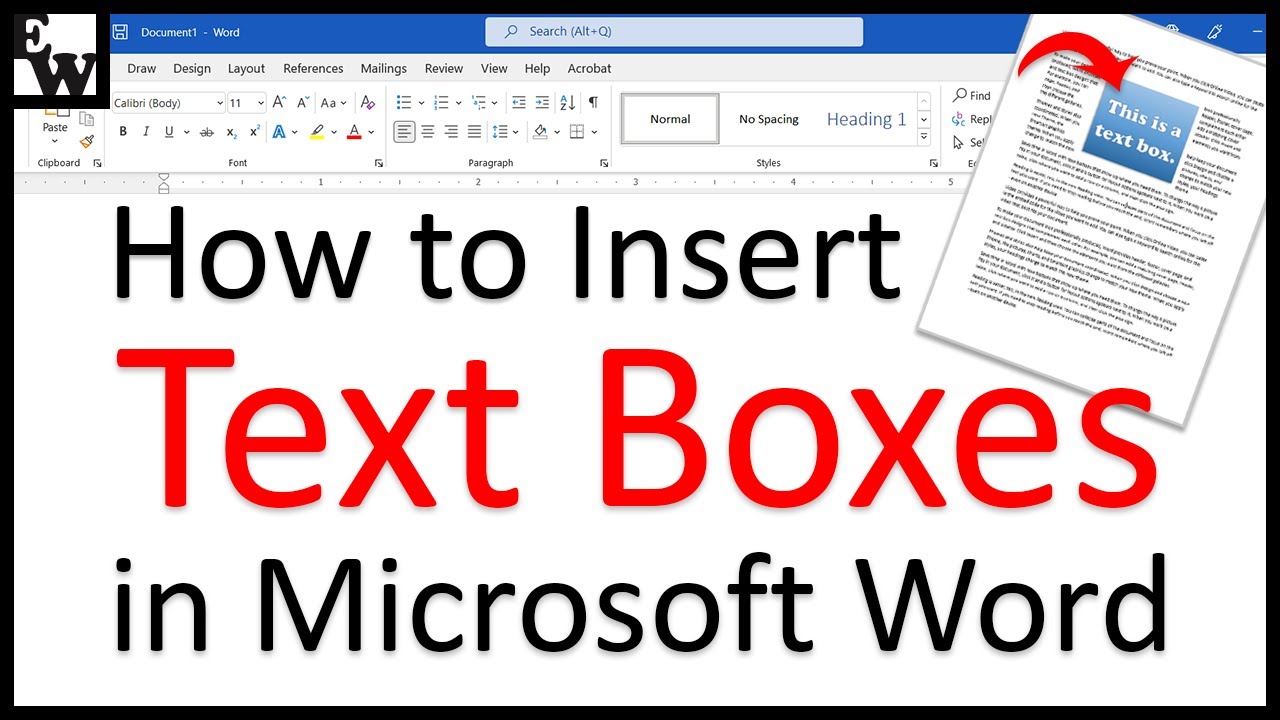Click the multilevel list icon
The width and height of the screenshot is (1280, 720).
[x=478, y=102]
